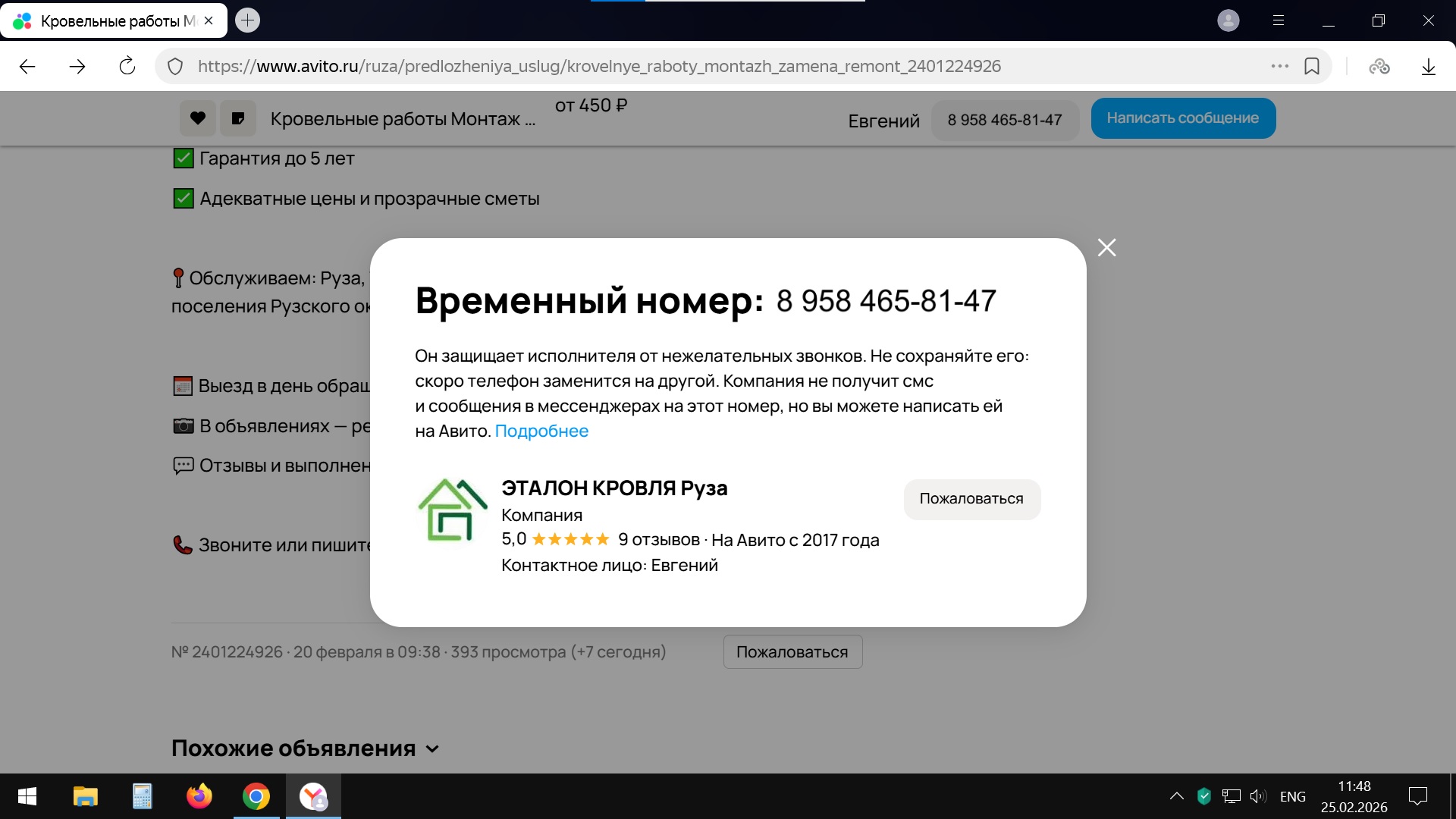Open the browser sync cloud icon
The width and height of the screenshot is (1456, 819).
point(1379,67)
